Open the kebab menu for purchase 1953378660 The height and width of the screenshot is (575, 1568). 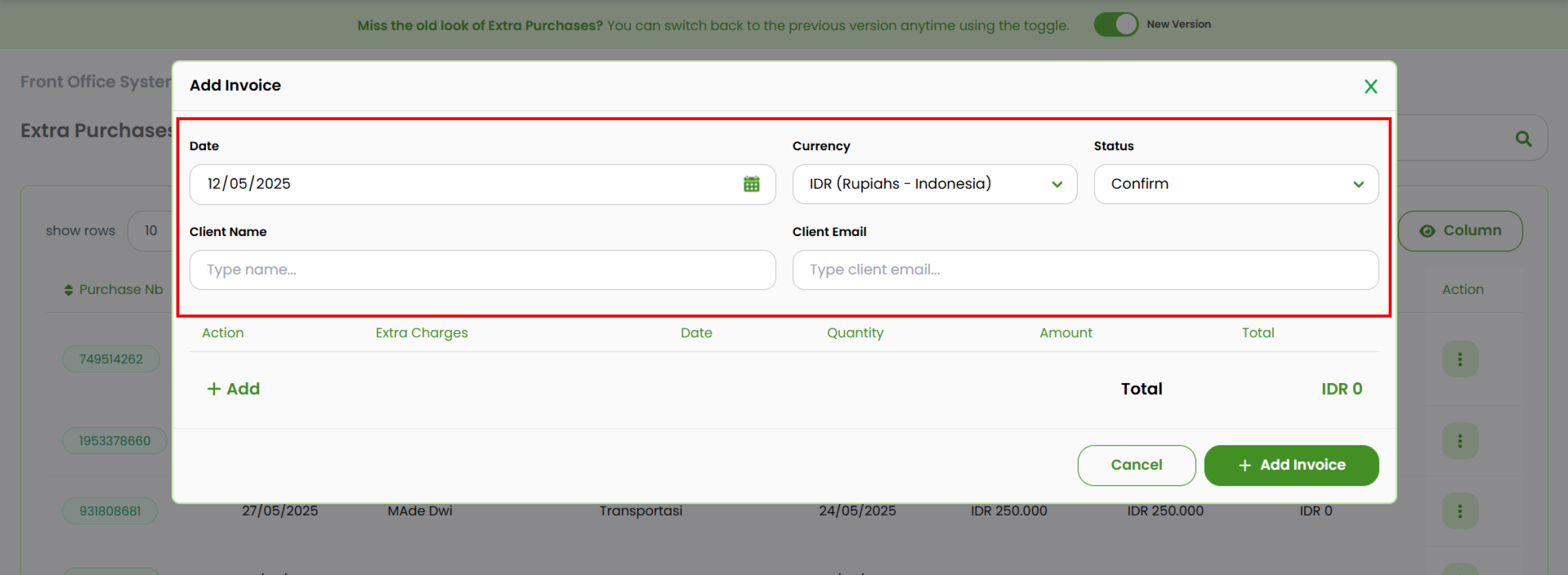[x=1460, y=440]
